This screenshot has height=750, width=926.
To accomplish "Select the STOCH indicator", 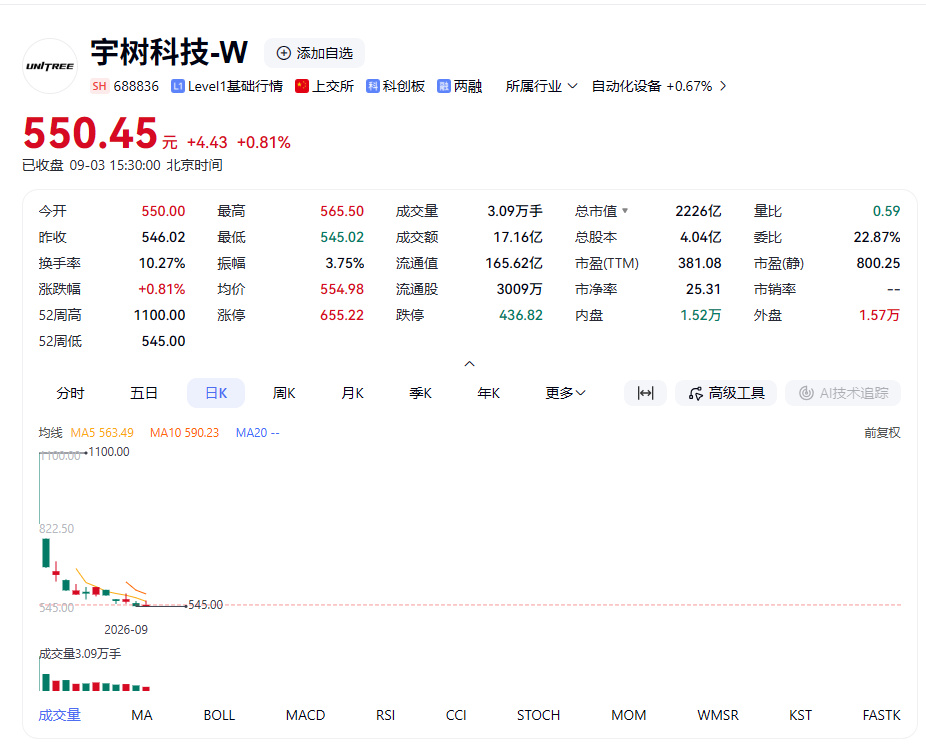I will [539, 715].
